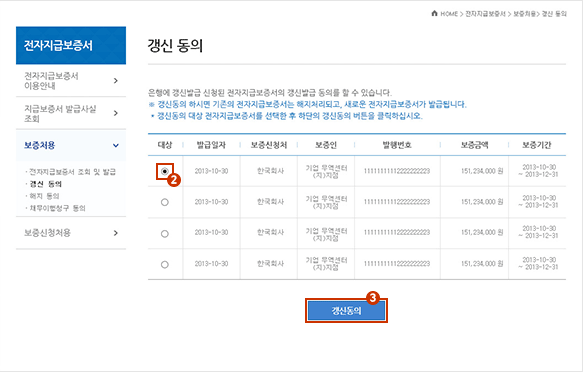The width and height of the screenshot is (583, 372).
Task: Choose the fourth row's 대상 radio button
Action: (x=165, y=265)
